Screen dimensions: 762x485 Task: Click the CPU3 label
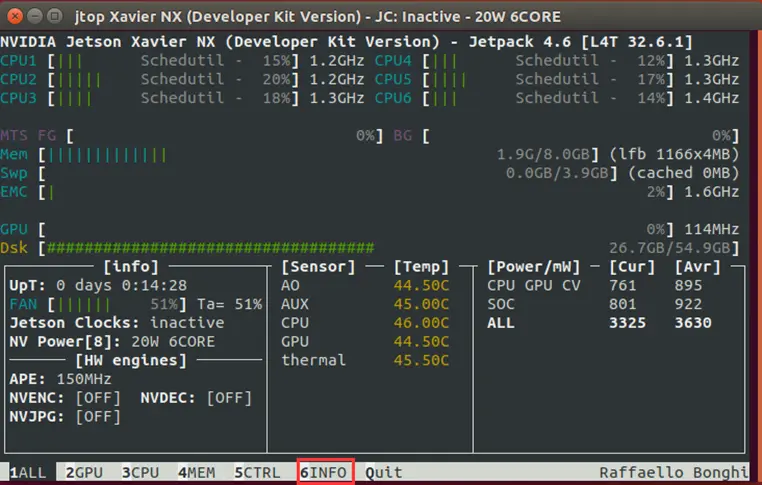(18, 98)
